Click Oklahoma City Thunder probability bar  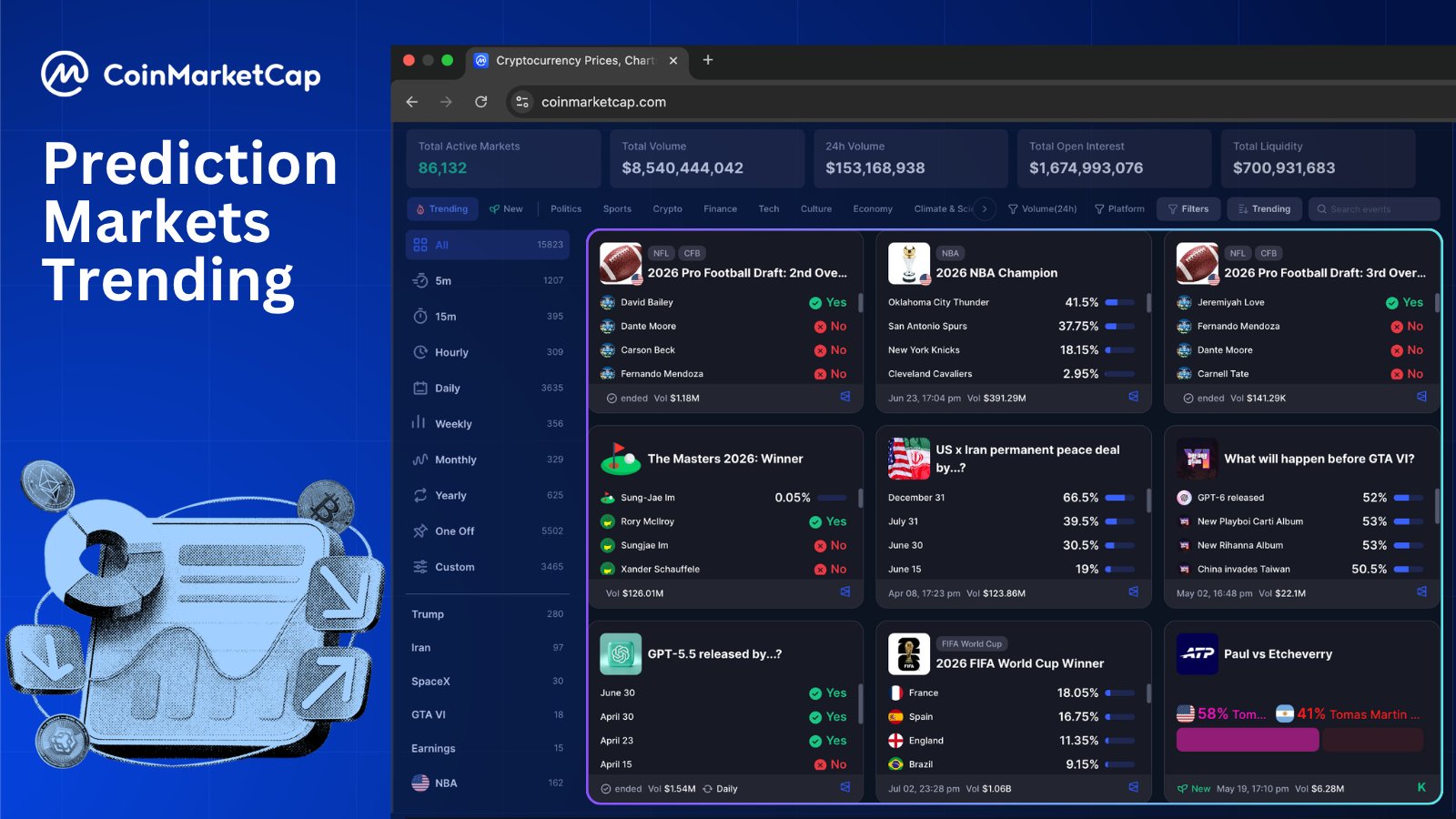(x=1119, y=302)
